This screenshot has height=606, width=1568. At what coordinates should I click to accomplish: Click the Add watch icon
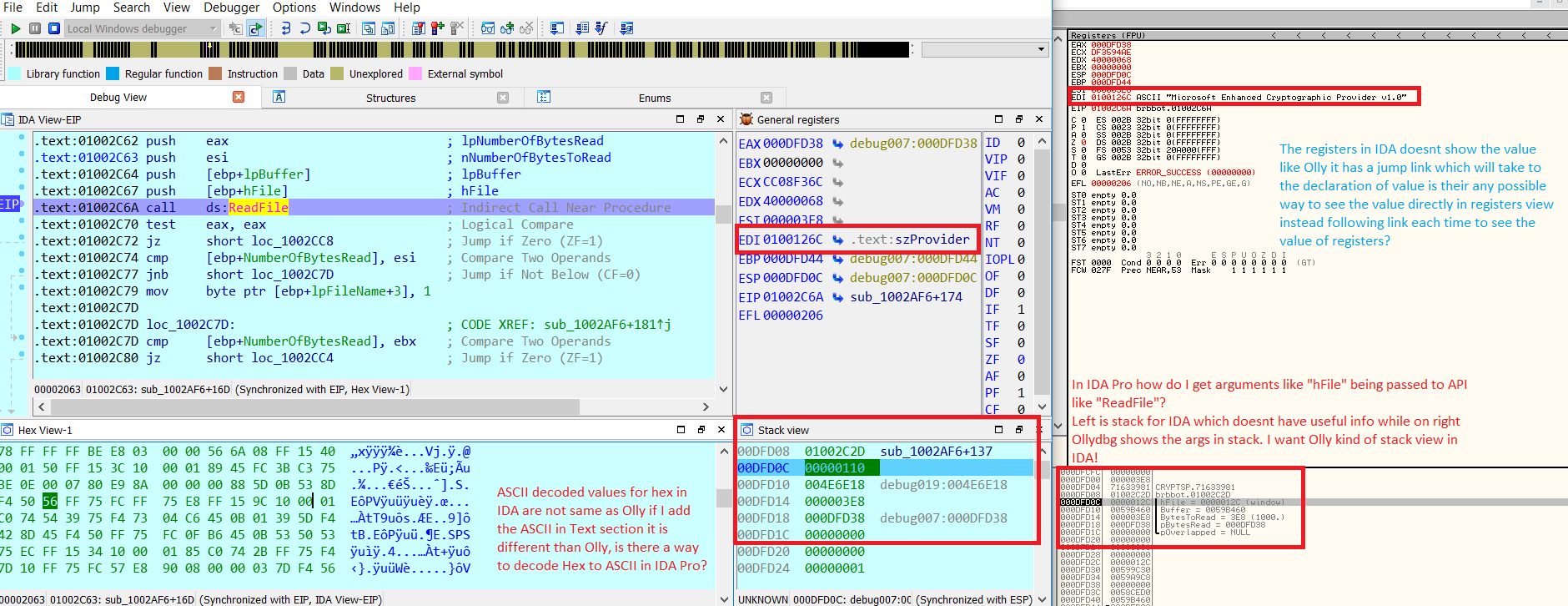[507, 28]
